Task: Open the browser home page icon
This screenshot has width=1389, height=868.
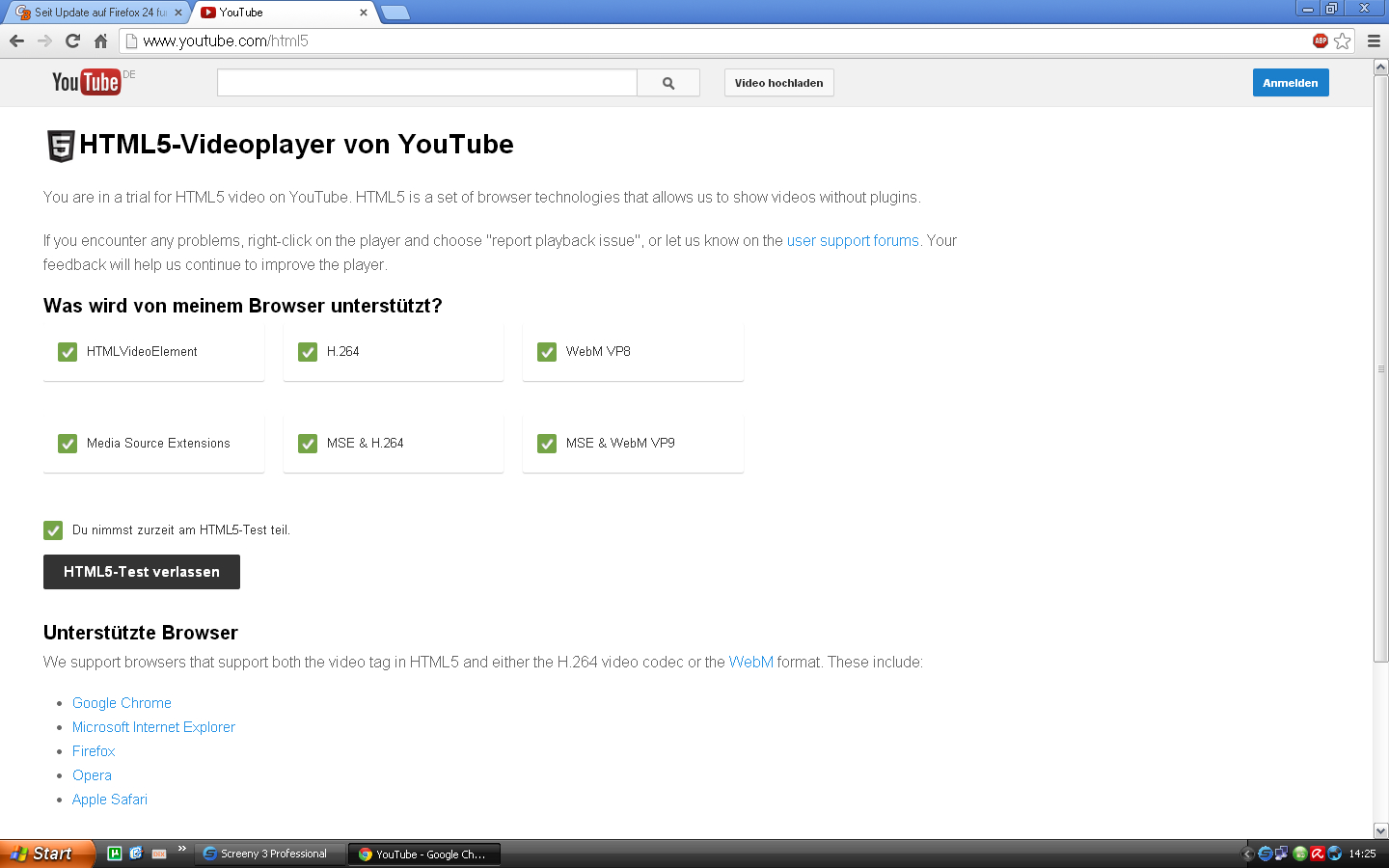Action: (x=100, y=41)
